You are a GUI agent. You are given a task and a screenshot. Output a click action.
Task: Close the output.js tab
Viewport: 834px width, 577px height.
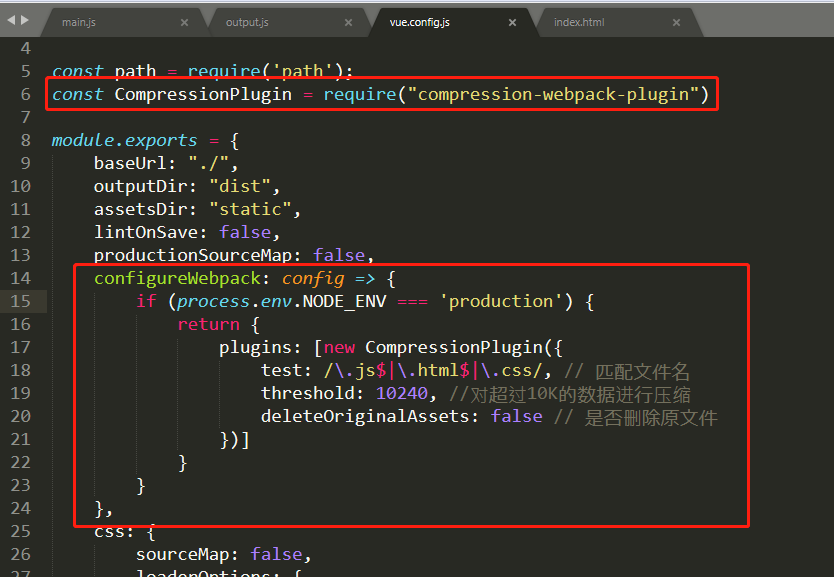[x=348, y=22]
